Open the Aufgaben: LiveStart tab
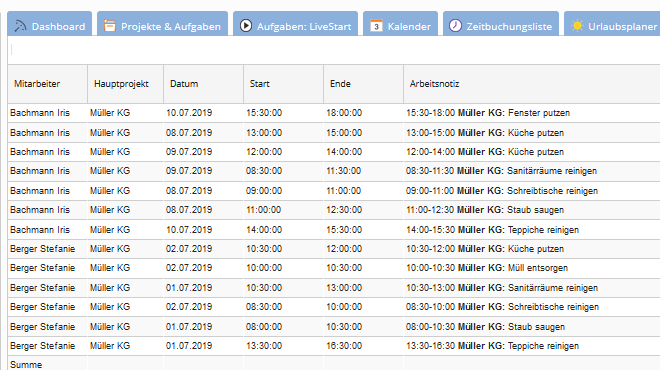 pyautogui.click(x=295, y=24)
